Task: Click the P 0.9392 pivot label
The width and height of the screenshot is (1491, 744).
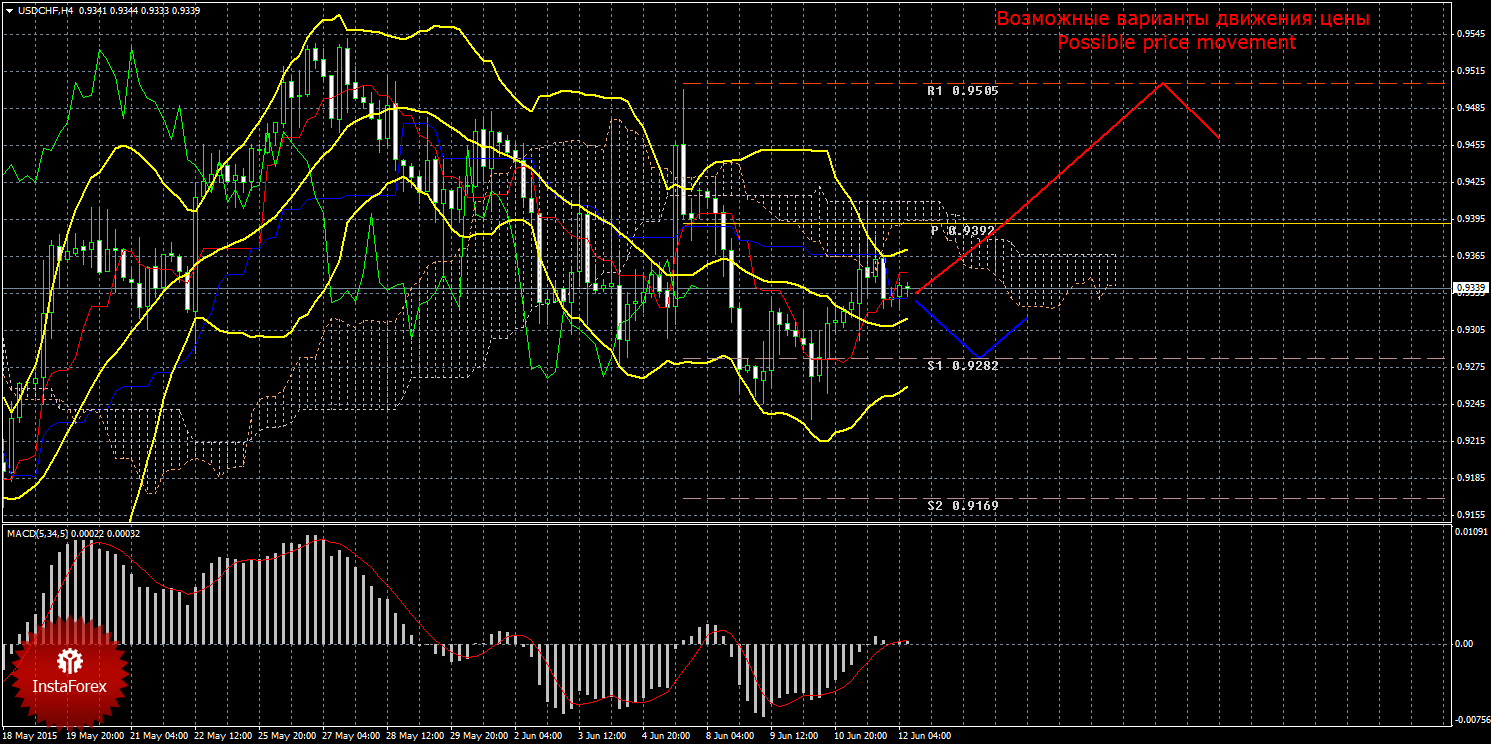Action: [962, 230]
